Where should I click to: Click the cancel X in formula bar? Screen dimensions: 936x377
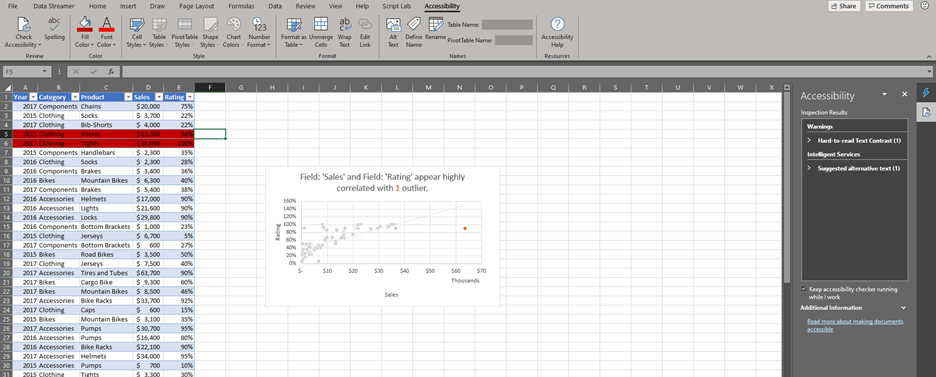click(x=76, y=72)
